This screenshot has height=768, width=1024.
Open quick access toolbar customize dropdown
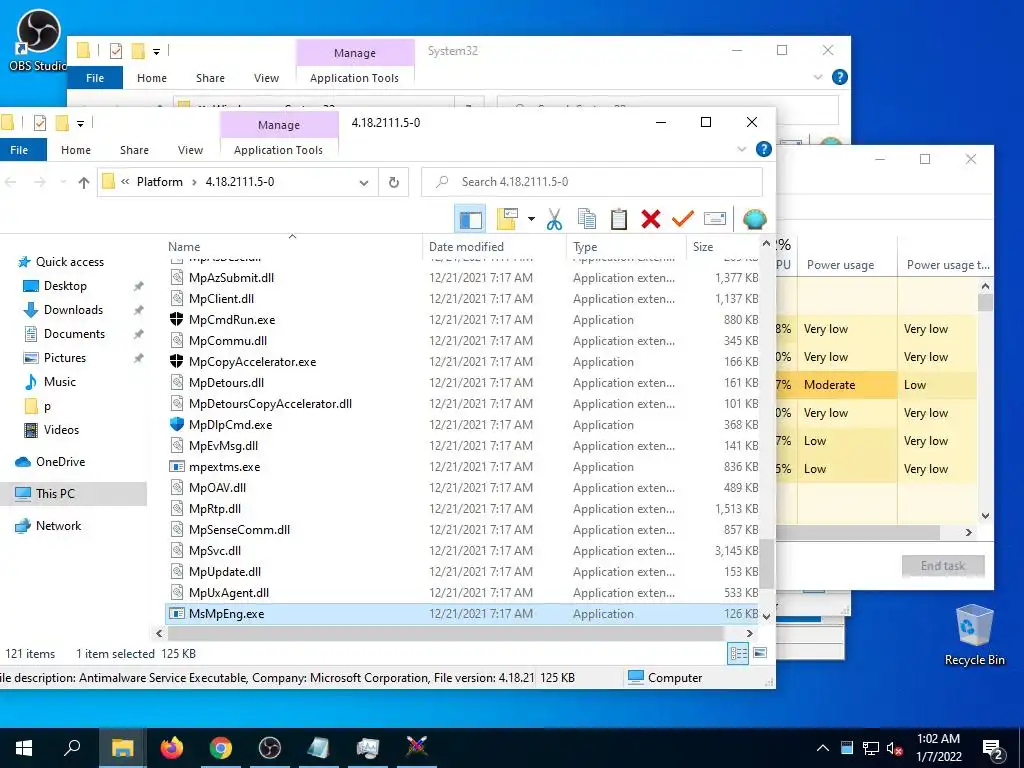(80, 123)
